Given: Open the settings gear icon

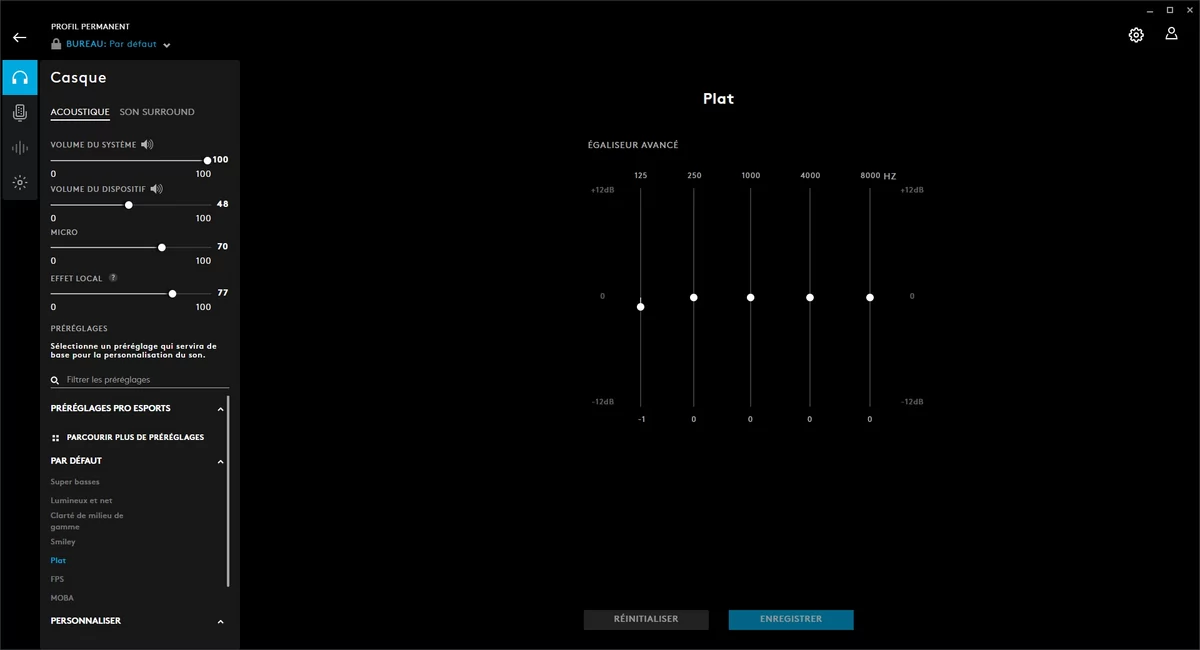Looking at the screenshot, I should click(x=1136, y=35).
